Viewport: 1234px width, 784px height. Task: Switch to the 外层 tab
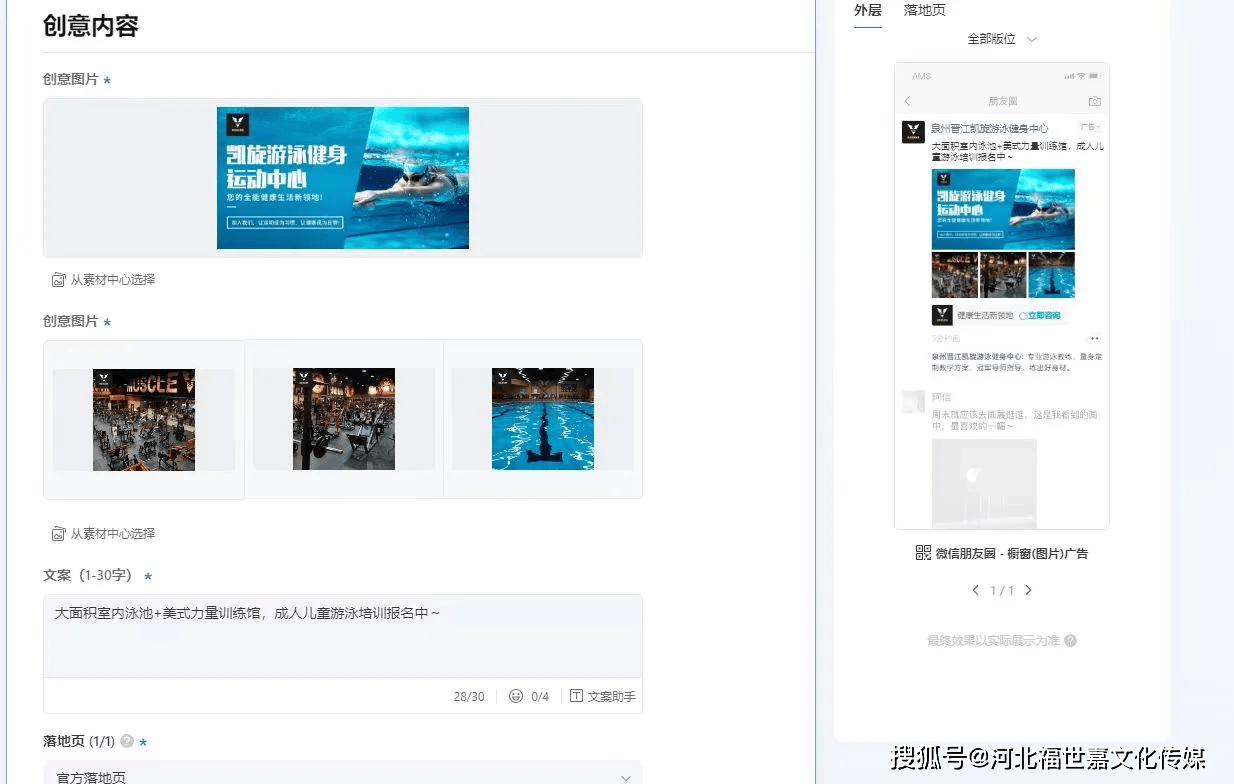pyautogui.click(x=867, y=10)
